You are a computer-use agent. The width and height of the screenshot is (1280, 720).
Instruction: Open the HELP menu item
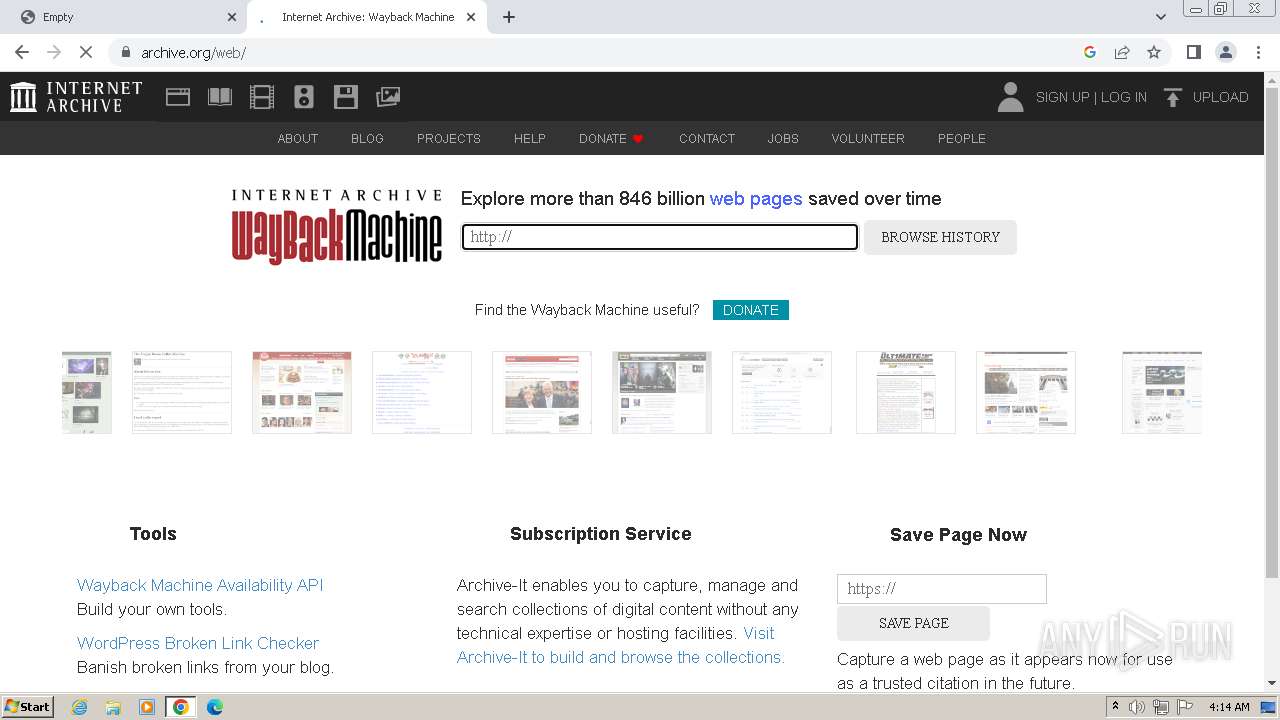click(x=530, y=138)
